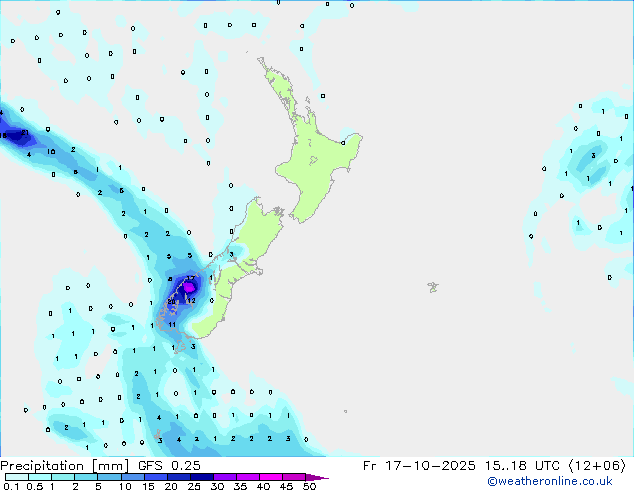Image resolution: width=634 pixels, height=490 pixels.
Task: Click the 'GFS 0.25' model label
Action: [x=169, y=466]
